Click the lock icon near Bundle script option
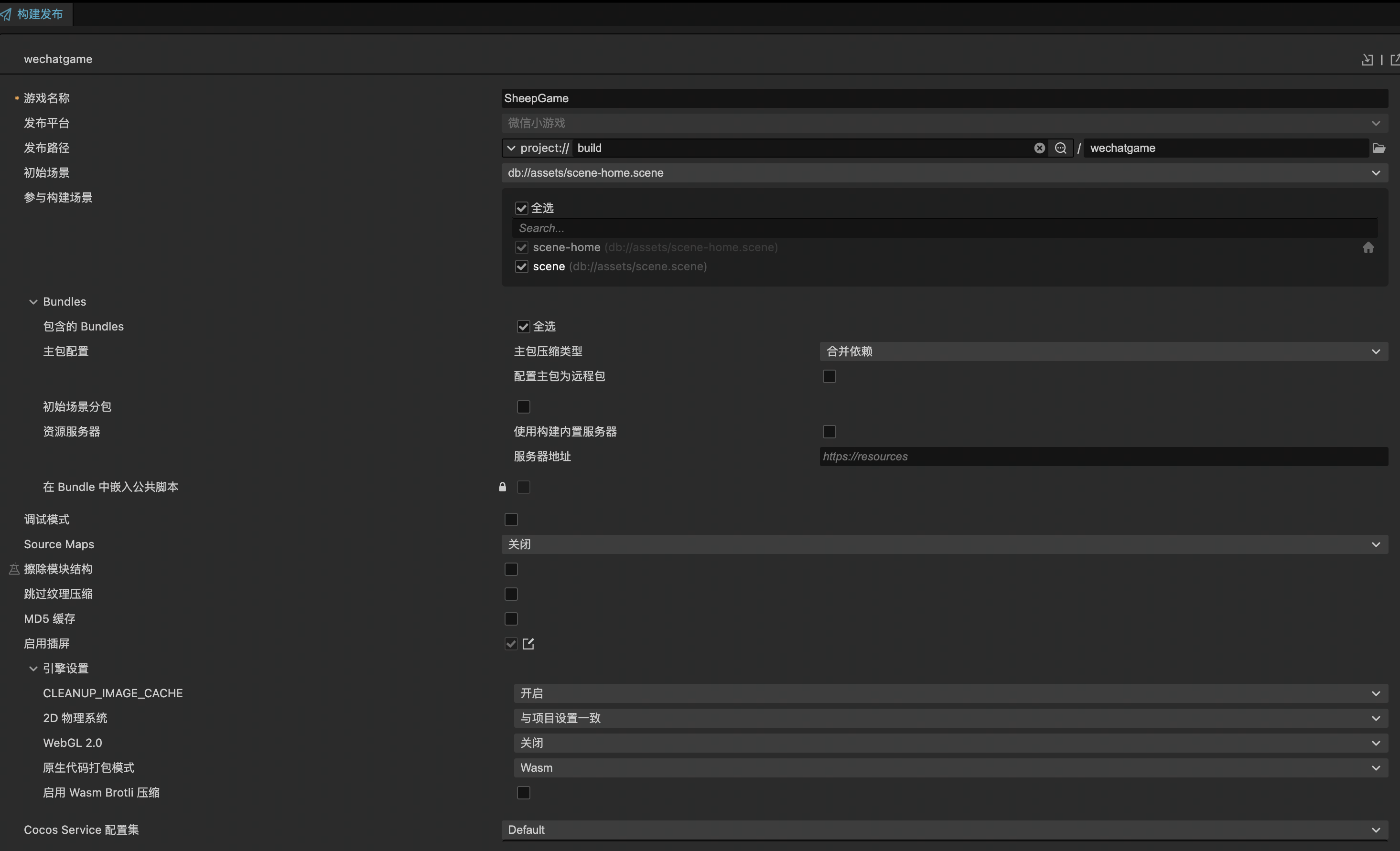The width and height of the screenshot is (1400, 851). tap(502, 487)
